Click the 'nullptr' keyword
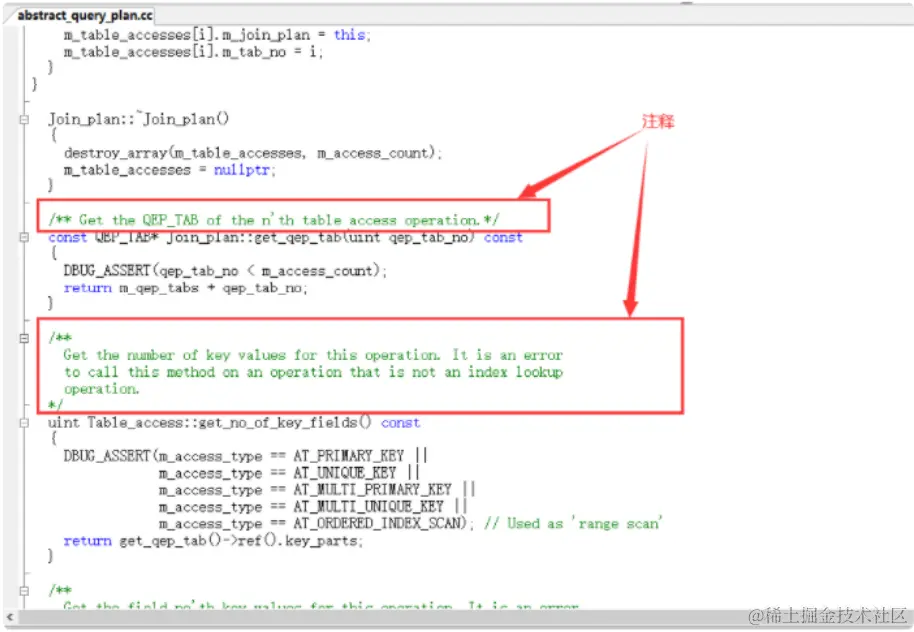Viewport: 914px width, 632px height. [x=244, y=170]
